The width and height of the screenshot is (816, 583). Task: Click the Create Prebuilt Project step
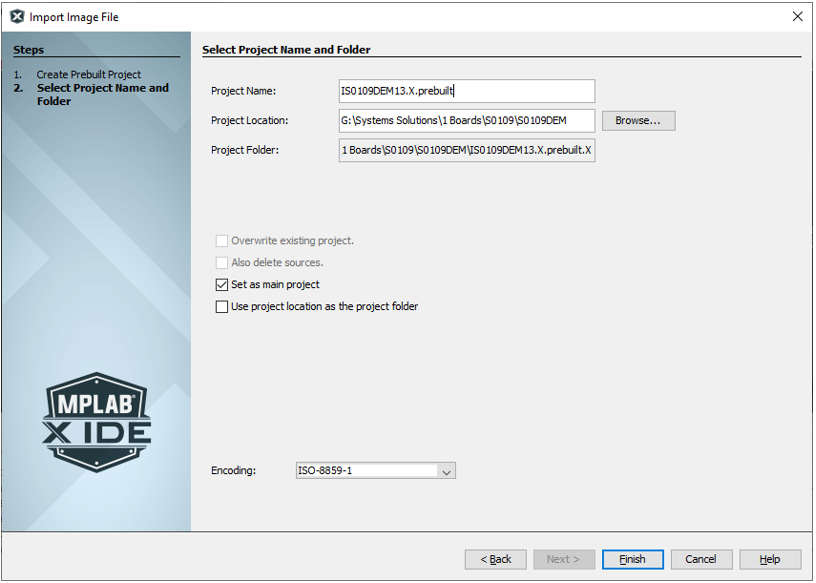(x=88, y=74)
